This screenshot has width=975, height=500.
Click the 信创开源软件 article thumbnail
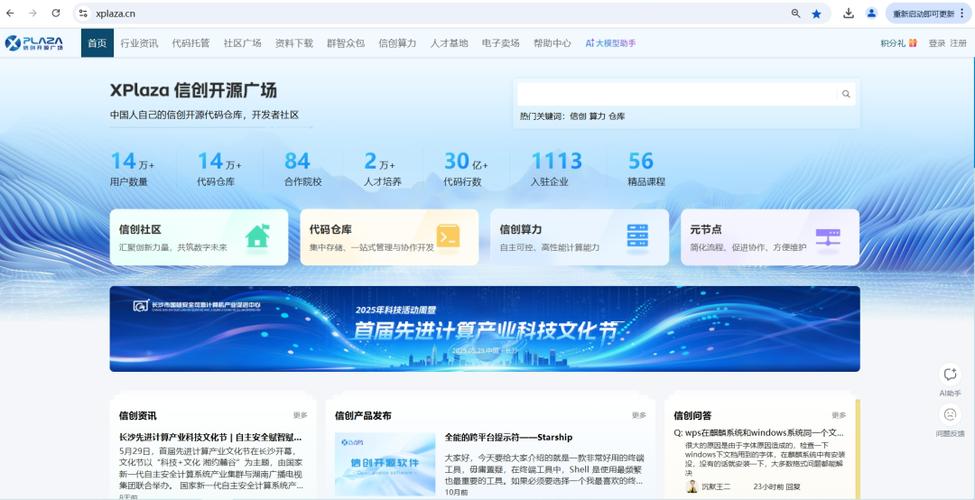pyautogui.click(x=385, y=463)
